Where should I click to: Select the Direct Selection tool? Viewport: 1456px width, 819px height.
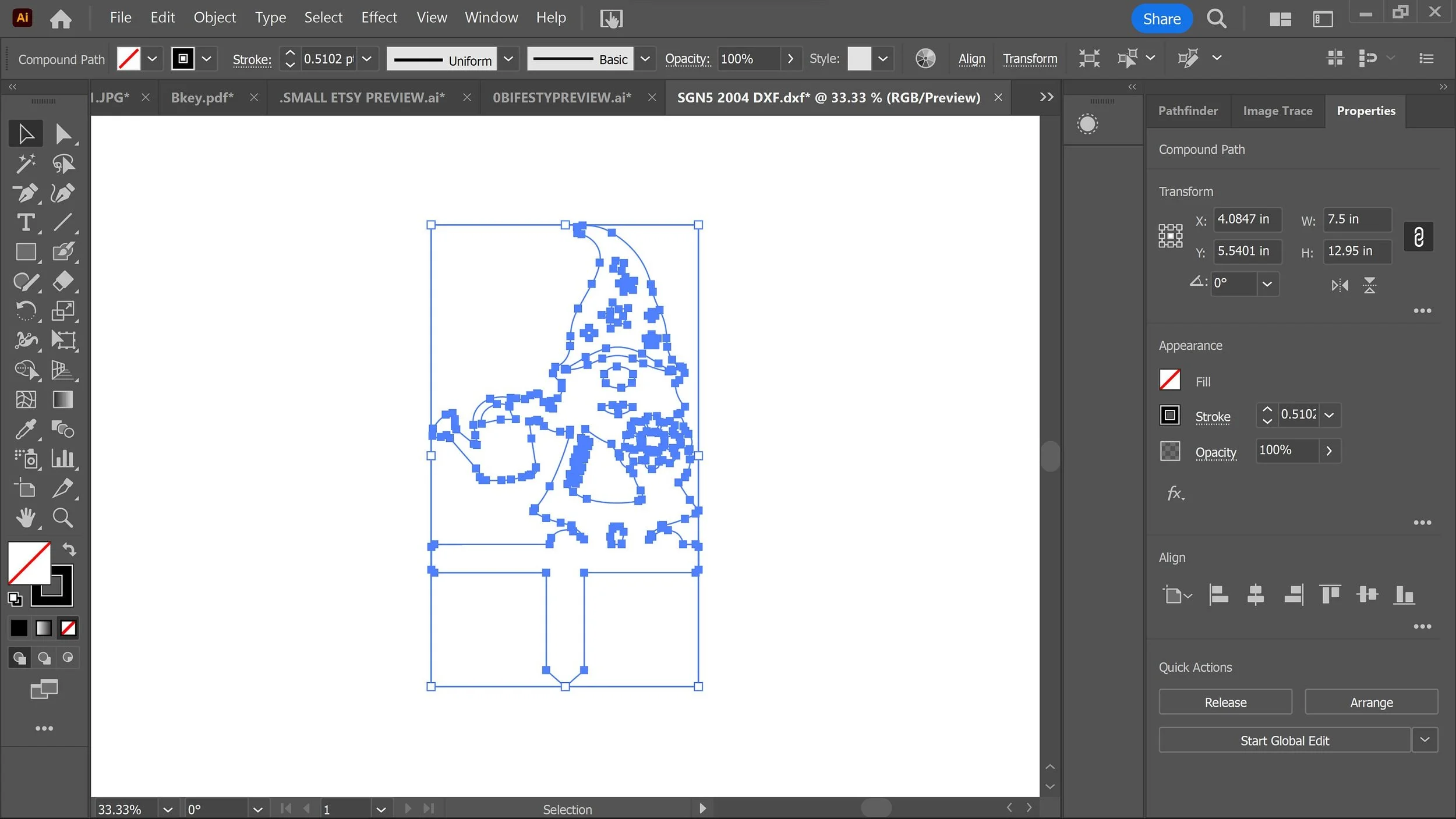(63, 134)
